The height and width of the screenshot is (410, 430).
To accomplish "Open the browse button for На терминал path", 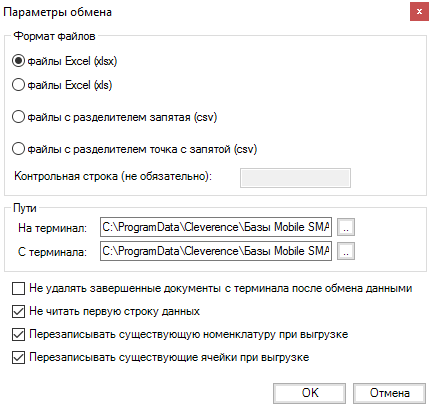I will click(x=346, y=227).
